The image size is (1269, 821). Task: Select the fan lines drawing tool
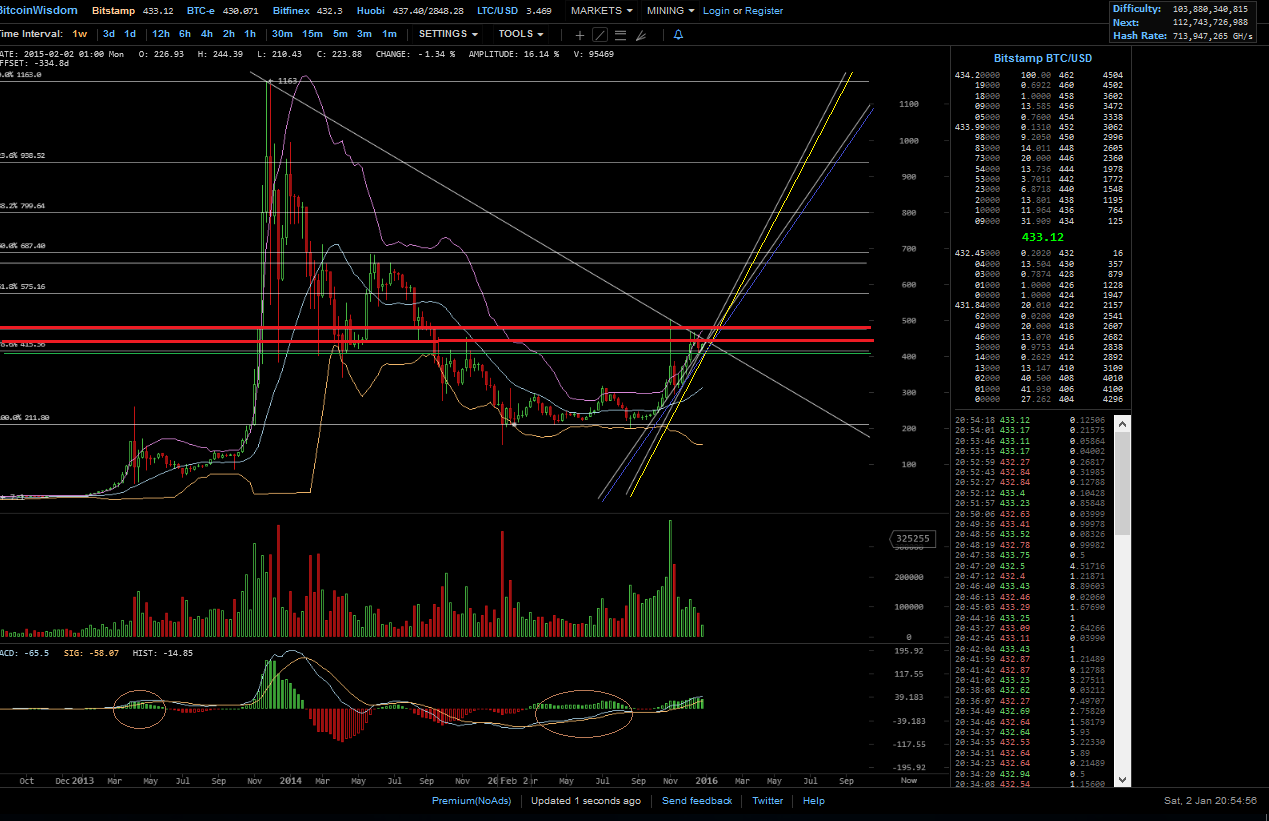[x=641, y=35]
